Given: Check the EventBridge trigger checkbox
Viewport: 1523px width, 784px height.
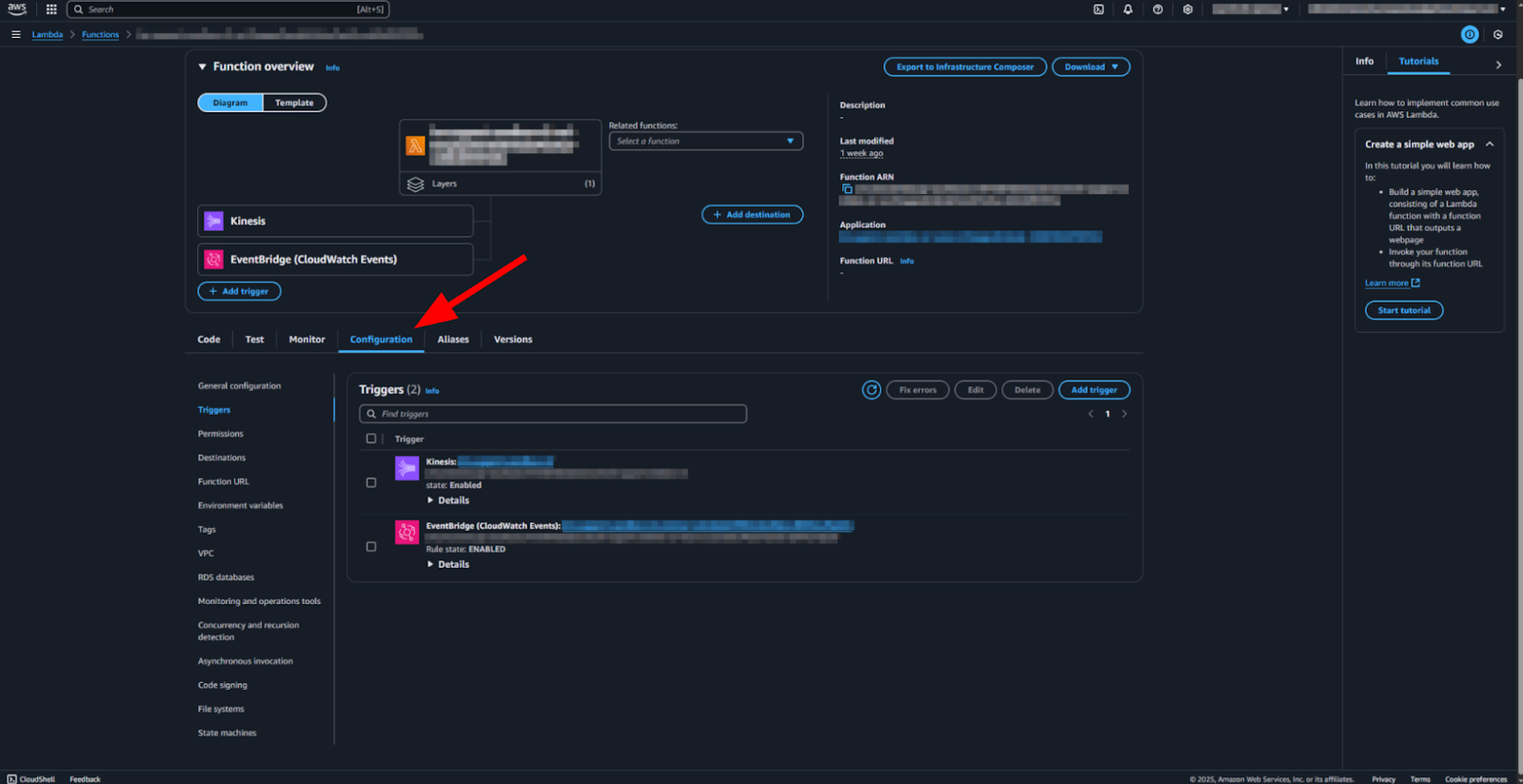Looking at the screenshot, I should pyautogui.click(x=371, y=546).
